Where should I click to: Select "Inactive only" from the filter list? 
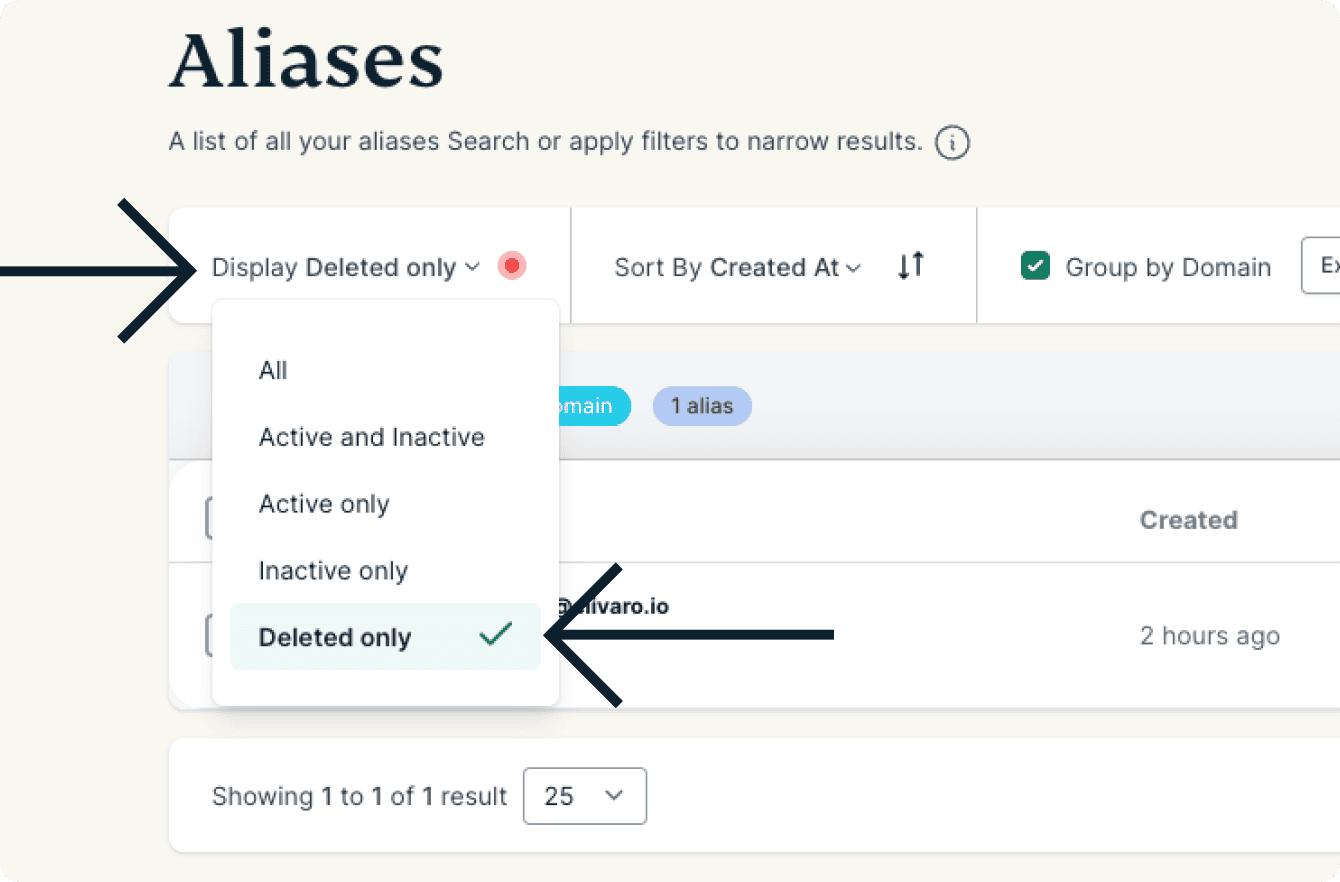tap(333, 571)
